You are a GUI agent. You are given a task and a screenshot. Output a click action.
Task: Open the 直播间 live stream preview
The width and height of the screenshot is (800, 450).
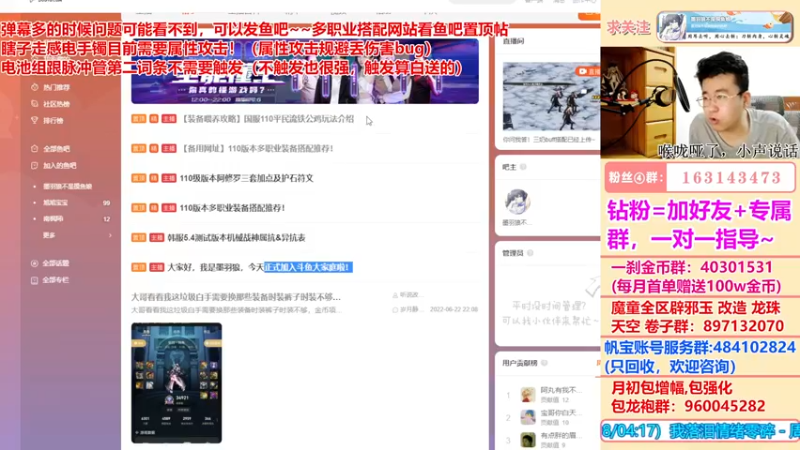[x=551, y=97]
